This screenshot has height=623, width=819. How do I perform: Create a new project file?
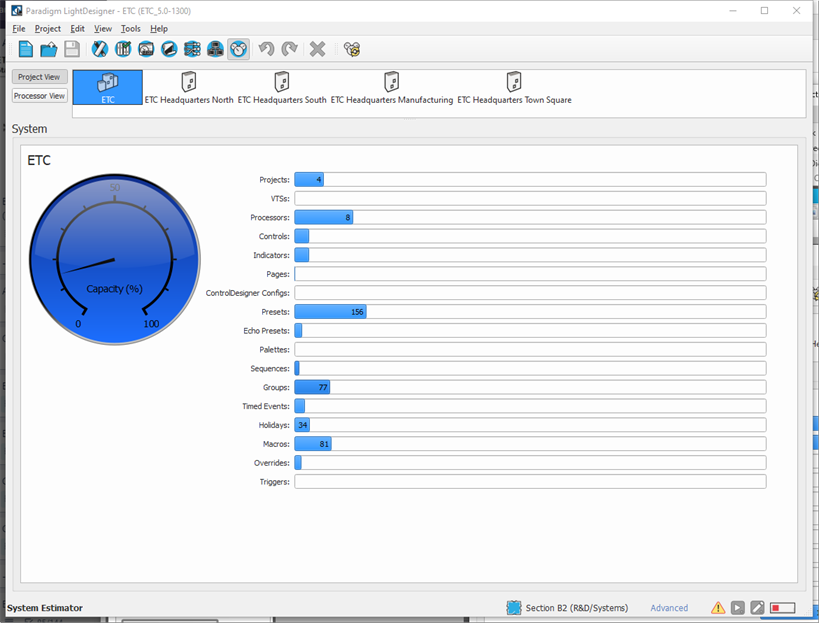coord(24,48)
